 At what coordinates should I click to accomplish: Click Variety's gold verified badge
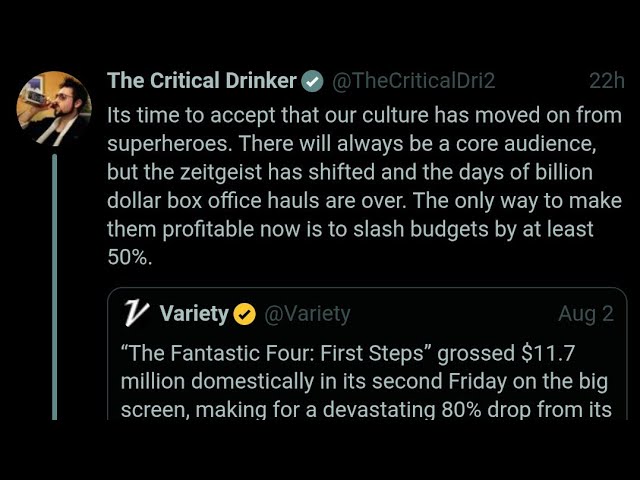click(245, 314)
